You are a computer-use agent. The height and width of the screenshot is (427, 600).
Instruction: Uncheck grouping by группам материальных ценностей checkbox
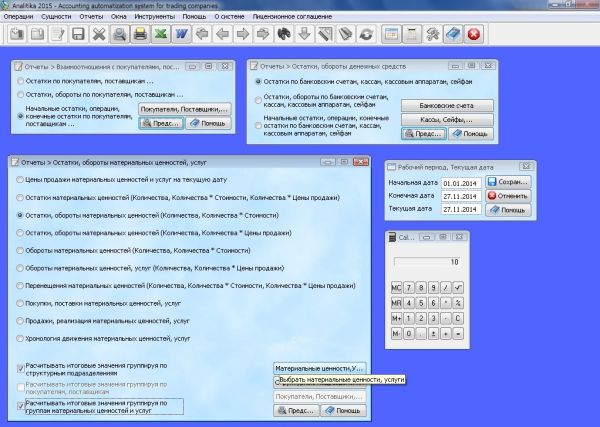pos(21,405)
